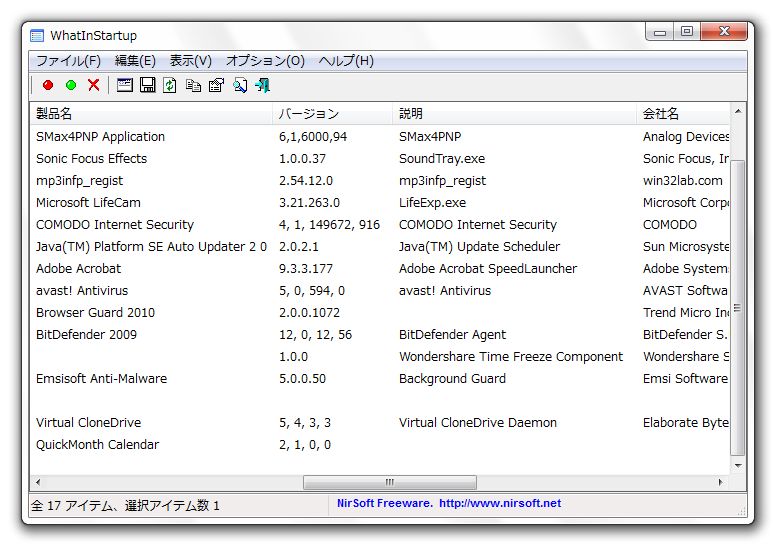780x548 pixels.
Task: Click the BitDefender Agent description cell
Action: click(x=453, y=335)
